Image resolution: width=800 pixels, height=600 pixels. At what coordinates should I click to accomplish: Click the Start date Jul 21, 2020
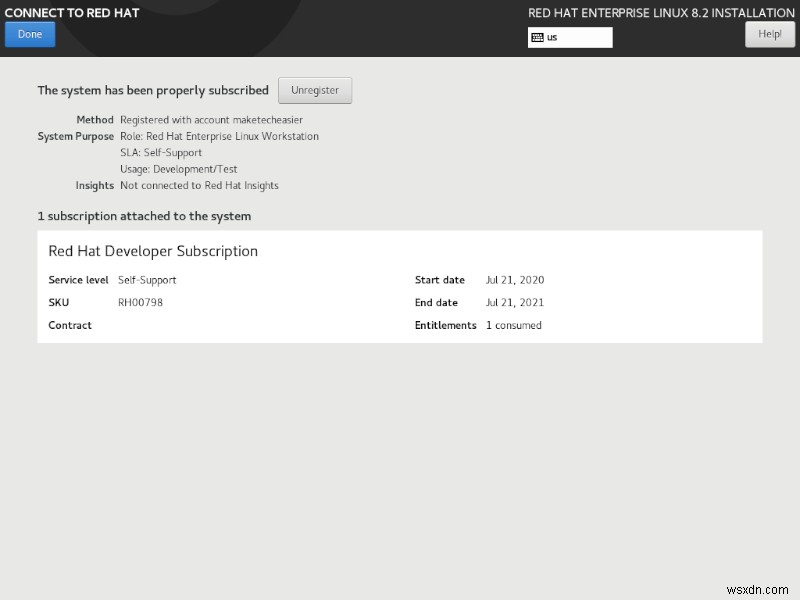pos(515,280)
